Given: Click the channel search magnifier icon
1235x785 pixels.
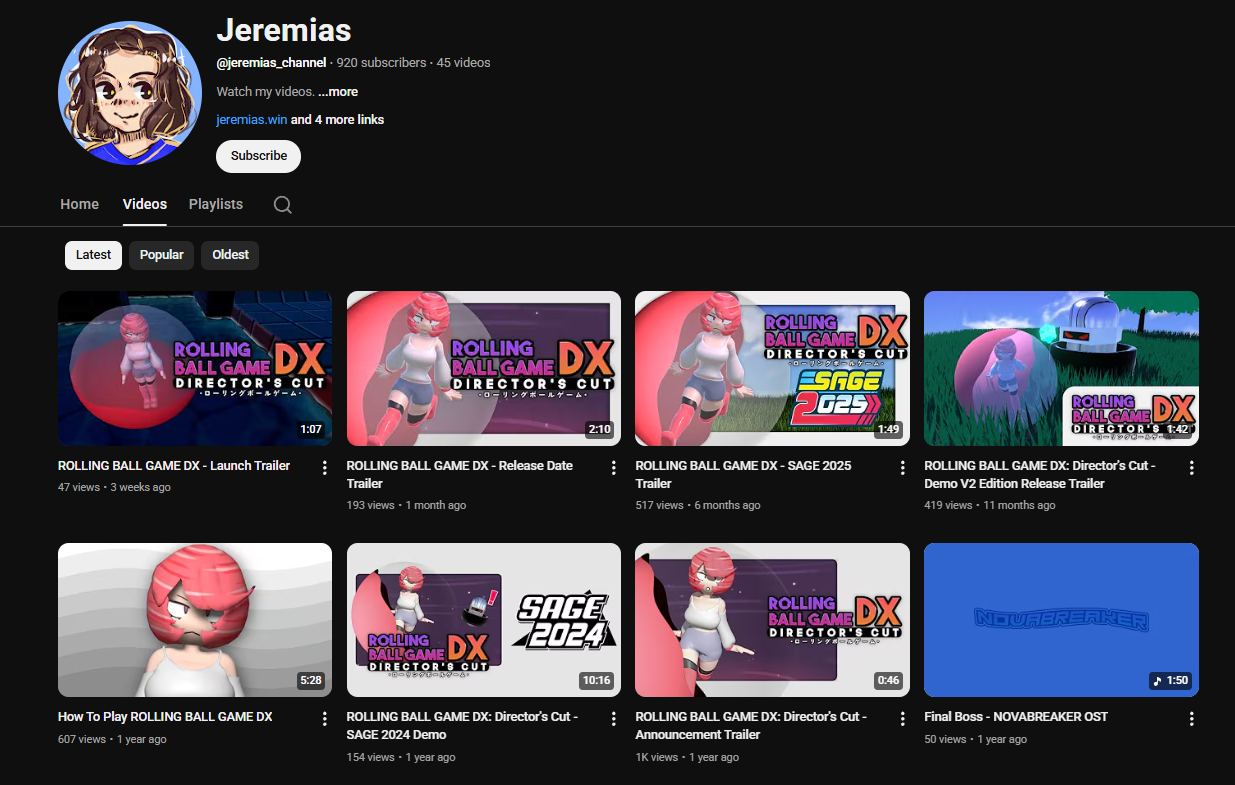Looking at the screenshot, I should (x=283, y=204).
